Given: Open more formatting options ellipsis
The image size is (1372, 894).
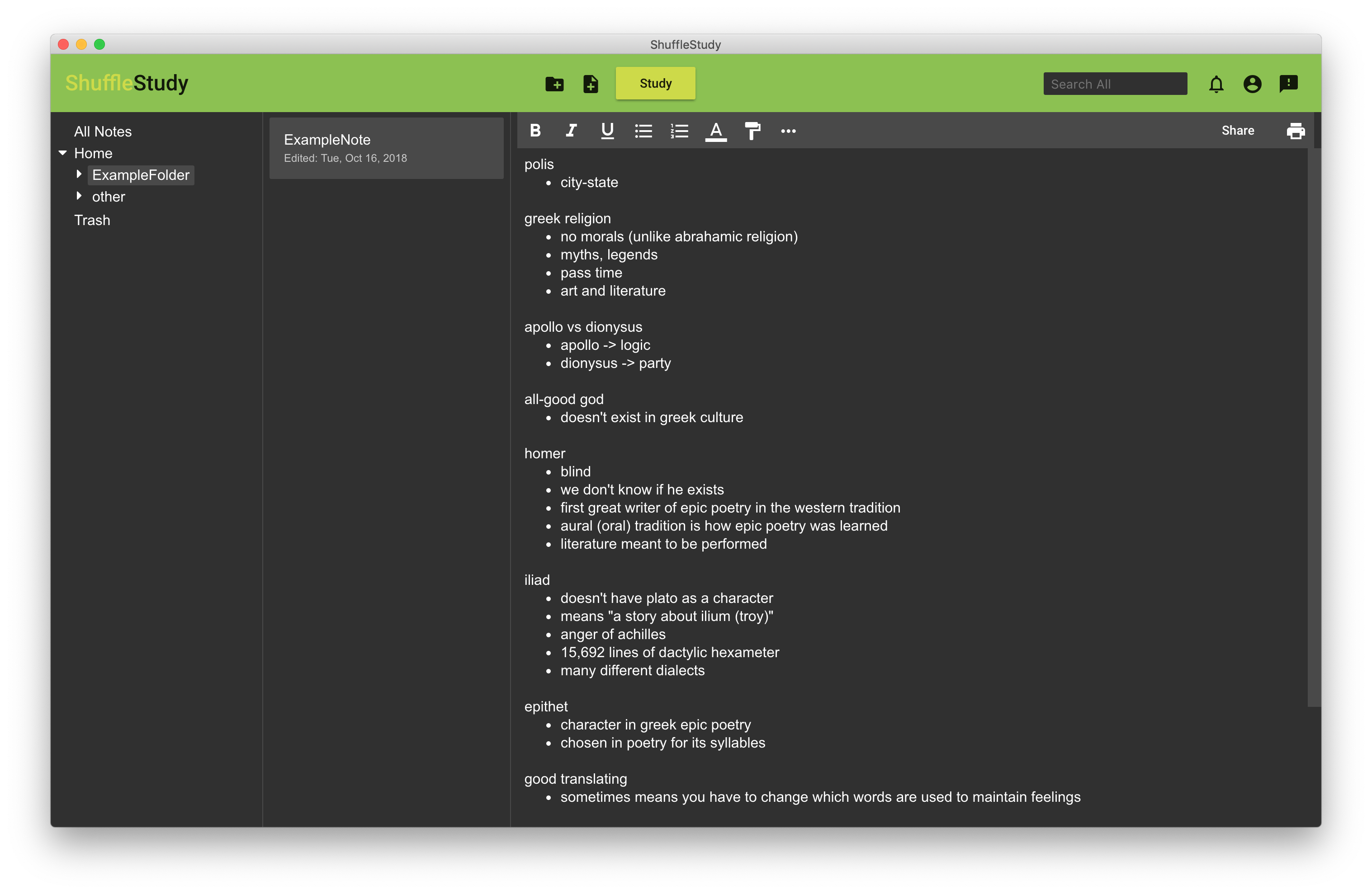Looking at the screenshot, I should 788,132.
